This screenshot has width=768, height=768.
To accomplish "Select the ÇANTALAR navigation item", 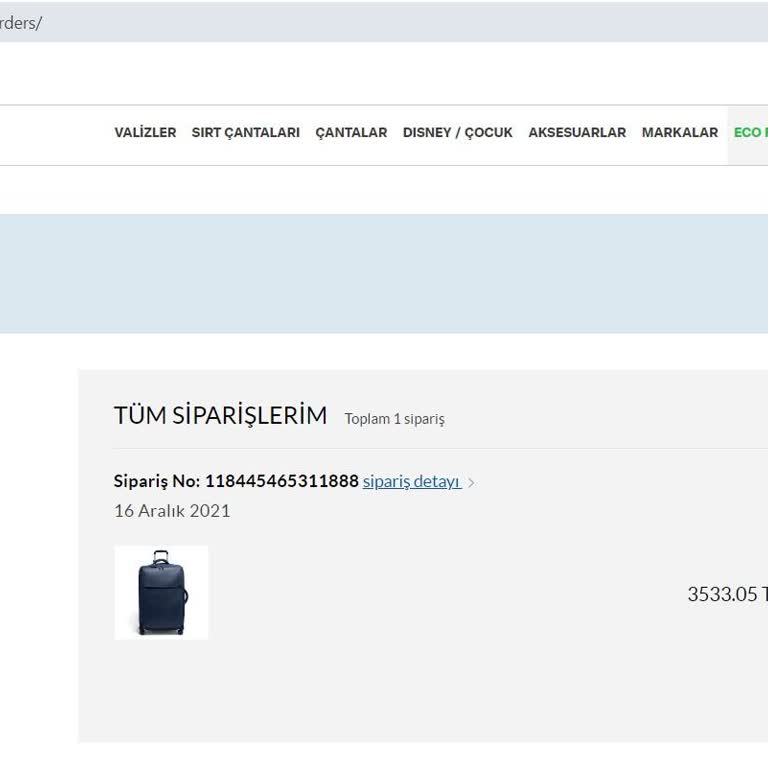I will coord(351,133).
